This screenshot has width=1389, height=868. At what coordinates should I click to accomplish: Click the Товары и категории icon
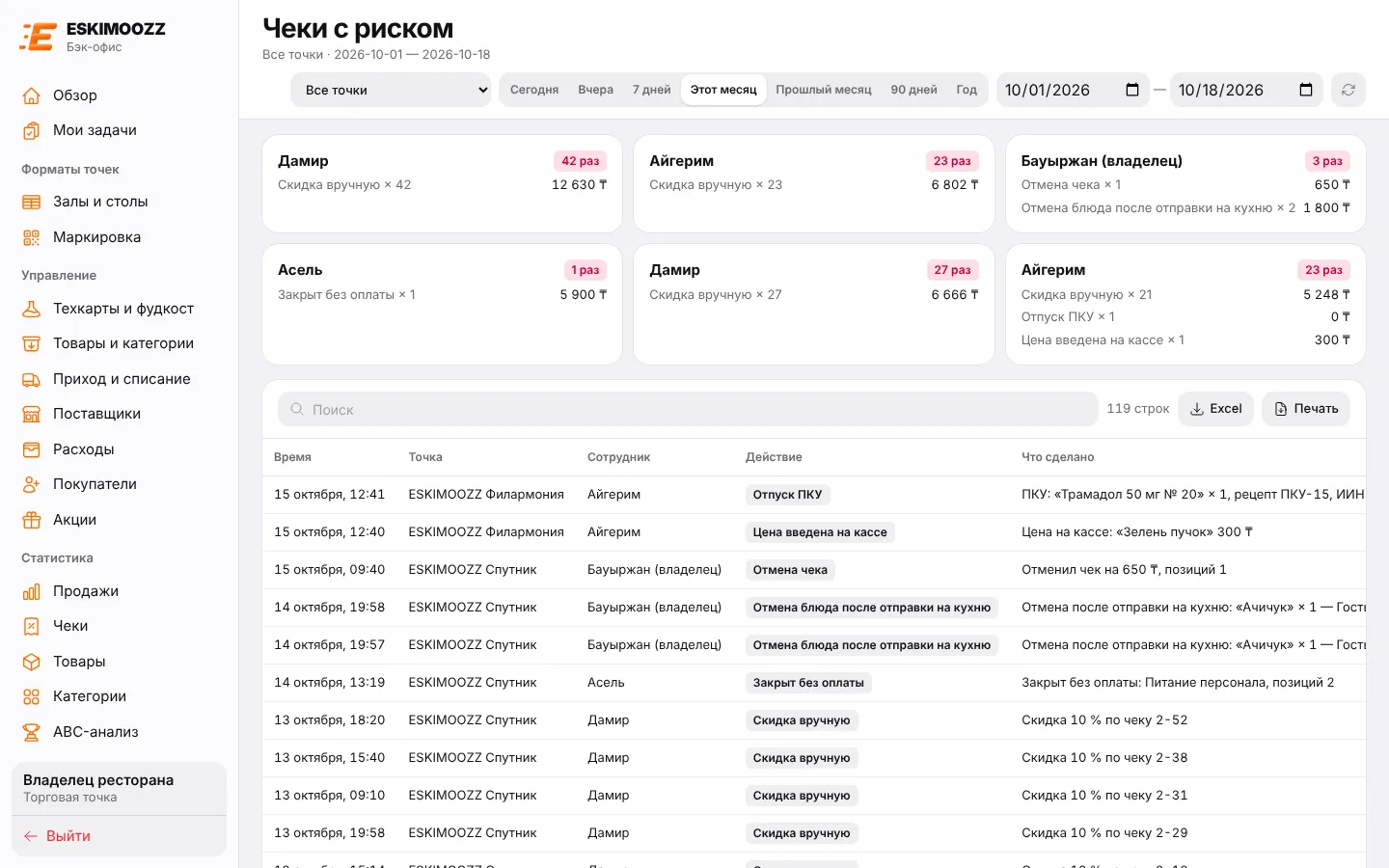pyautogui.click(x=32, y=343)
